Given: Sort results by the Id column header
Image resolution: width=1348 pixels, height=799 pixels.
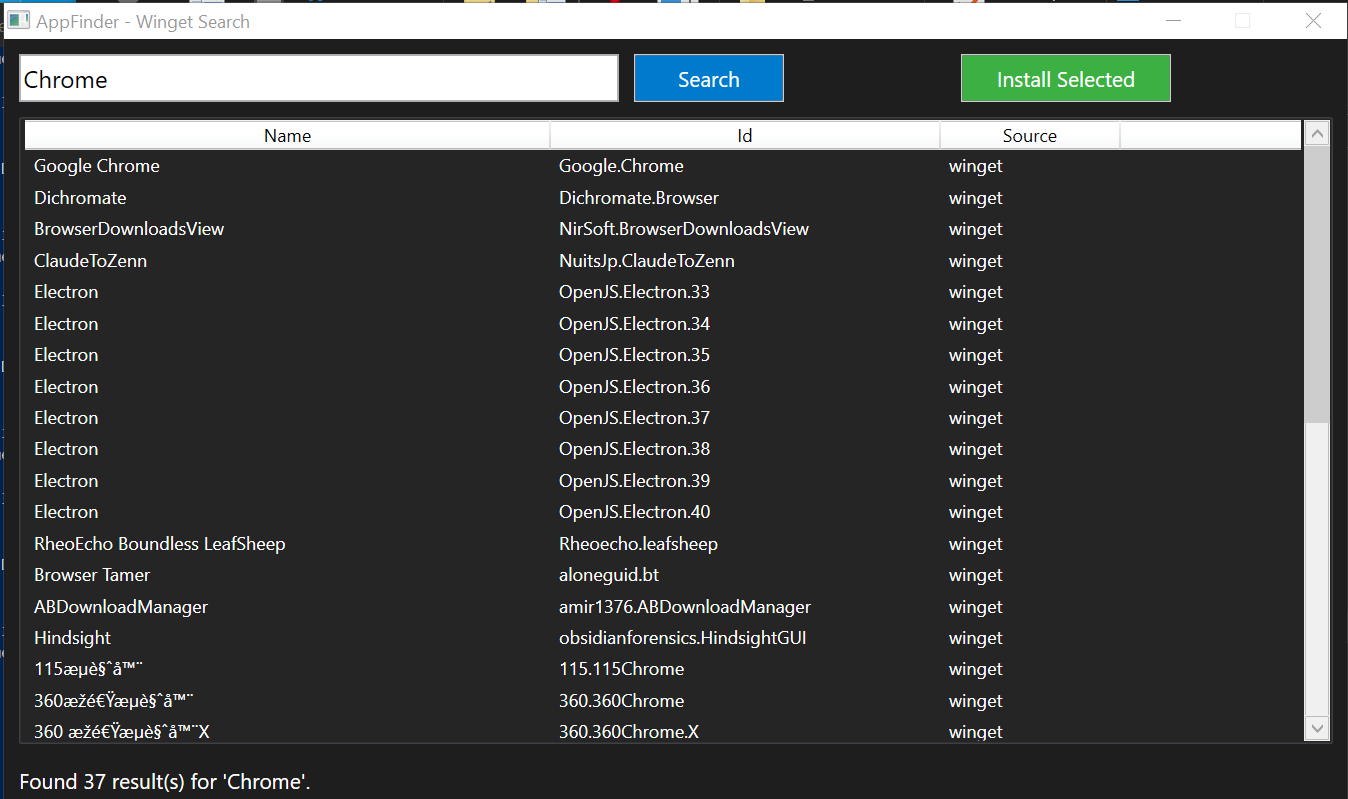Looking at the screenshot, I should (744, 136).
